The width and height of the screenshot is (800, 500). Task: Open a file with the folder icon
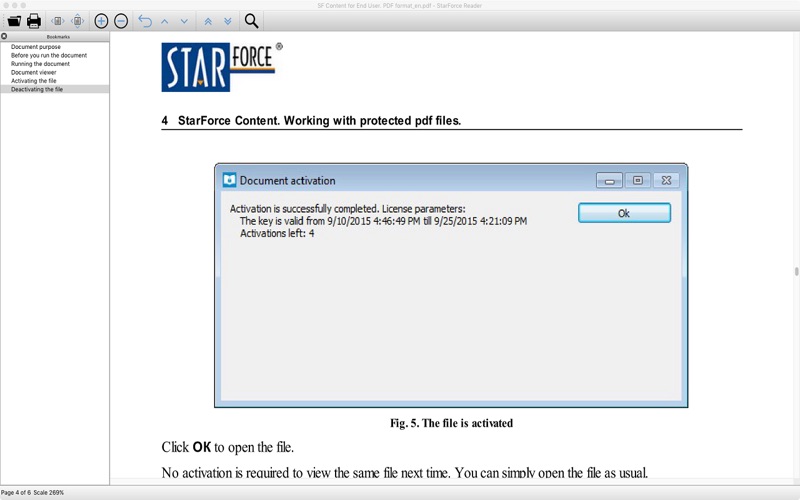click(14, 21)
